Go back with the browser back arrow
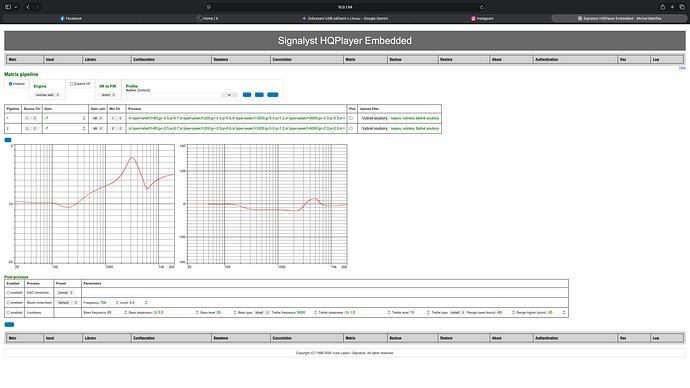This screenshot has width=690, height=388. (28, 7)
